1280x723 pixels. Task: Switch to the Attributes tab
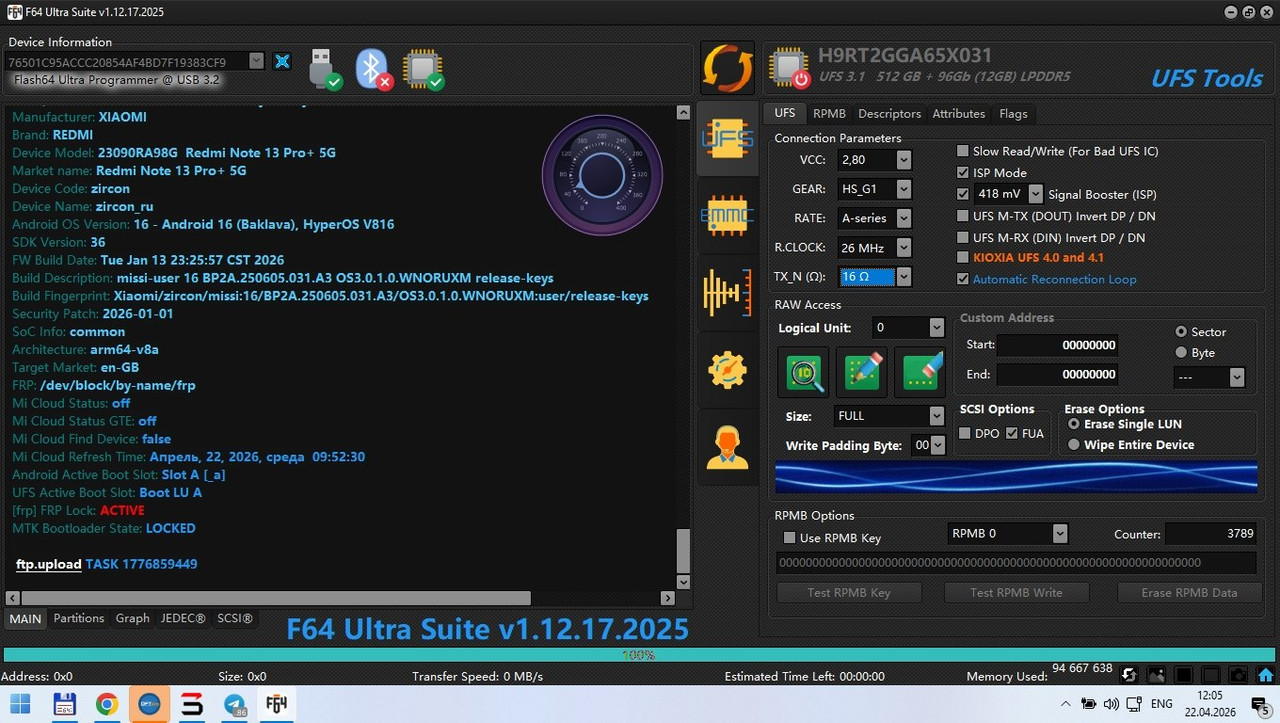[959, 114]
